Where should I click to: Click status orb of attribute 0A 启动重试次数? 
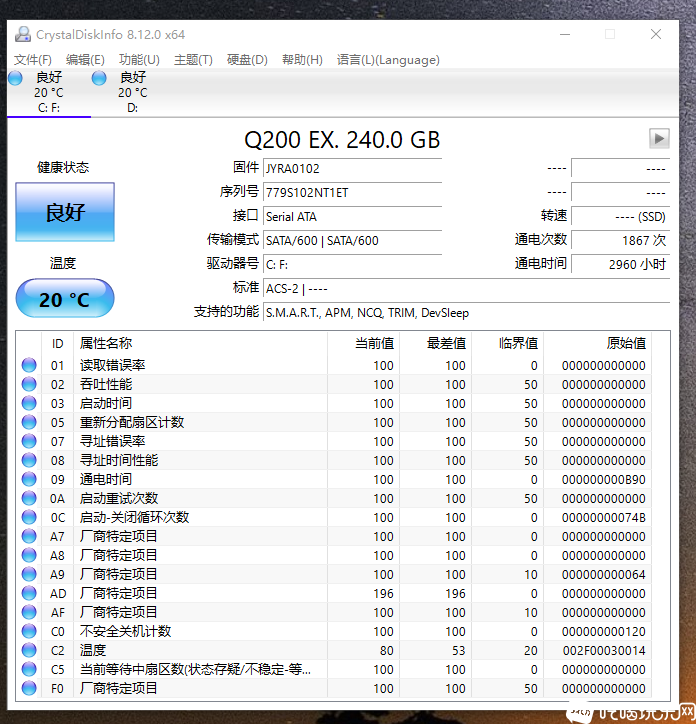[29, 498]
